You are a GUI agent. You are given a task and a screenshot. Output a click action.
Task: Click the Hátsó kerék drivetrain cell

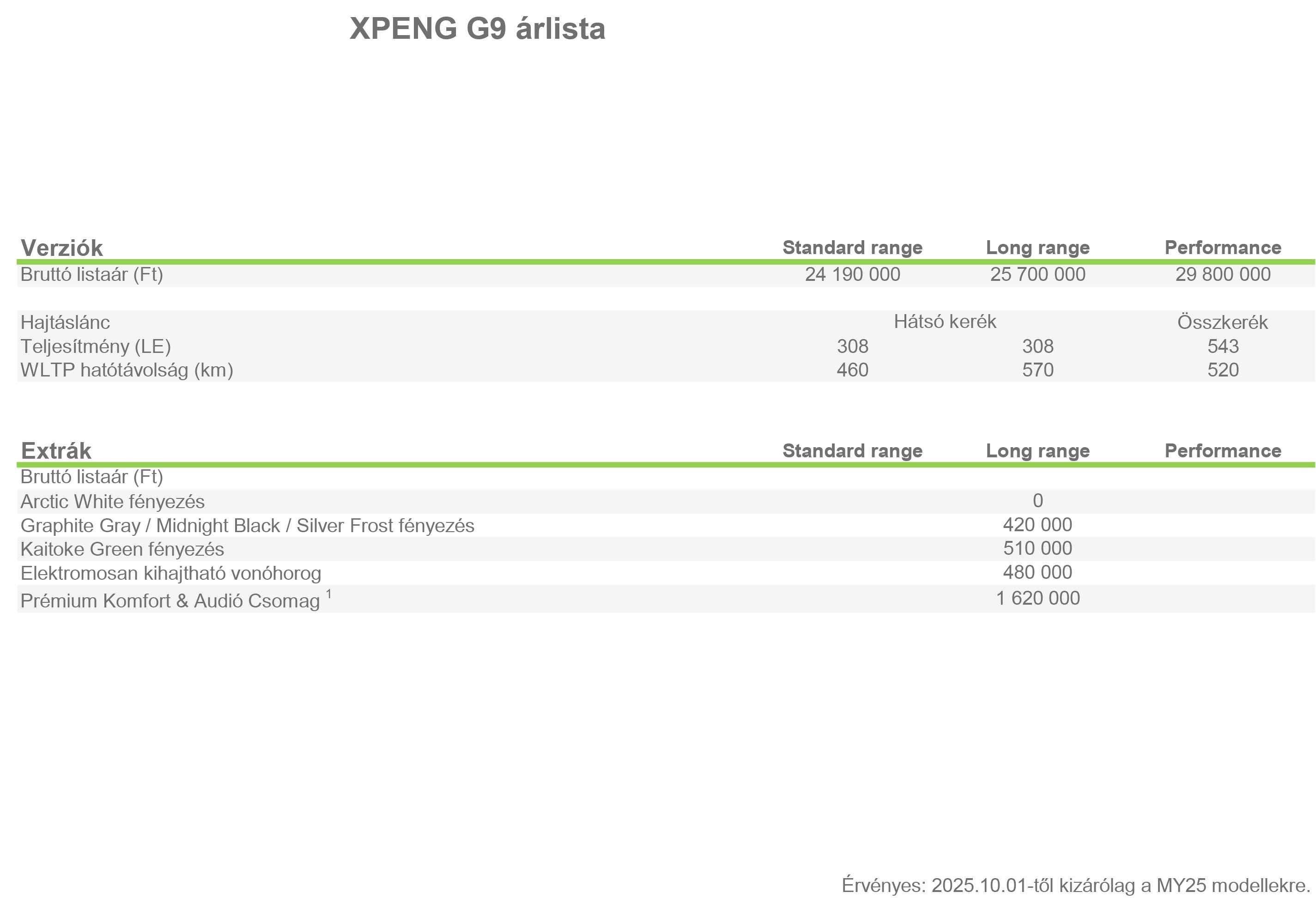coord(945,322)
